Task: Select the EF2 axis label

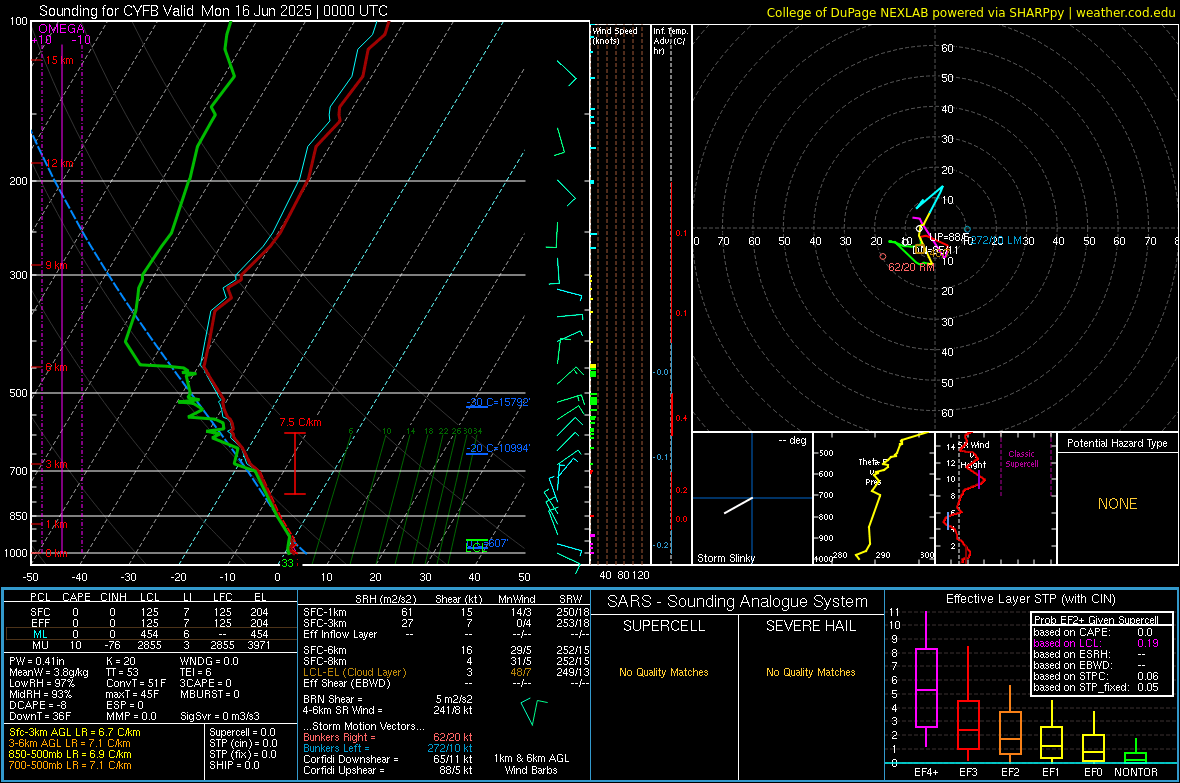Action: point(1010,772)
